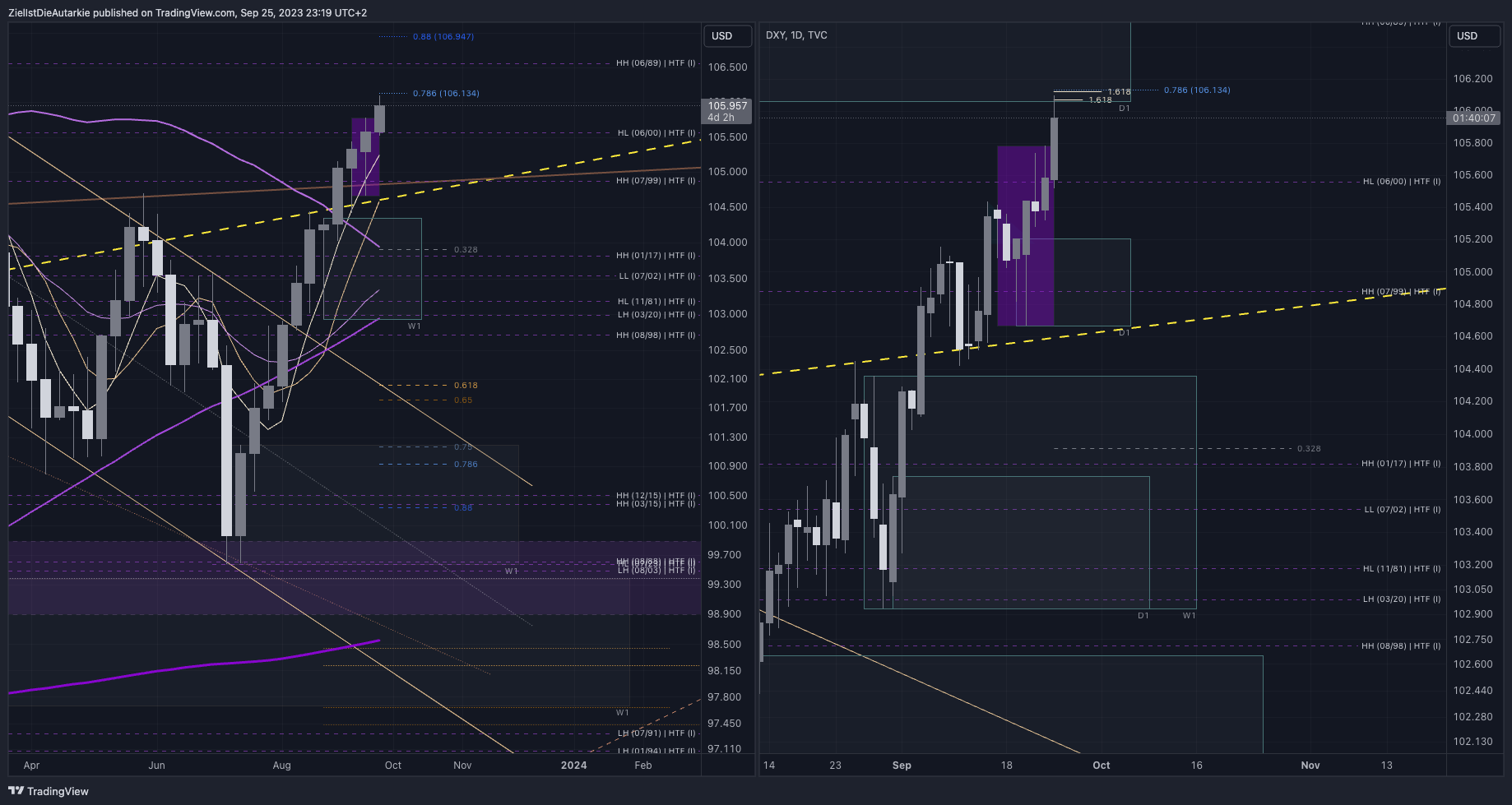Click the Apr date on left time axis
Screen dimensions: 1512x805
pyautogui.click(x=31, y=766)
